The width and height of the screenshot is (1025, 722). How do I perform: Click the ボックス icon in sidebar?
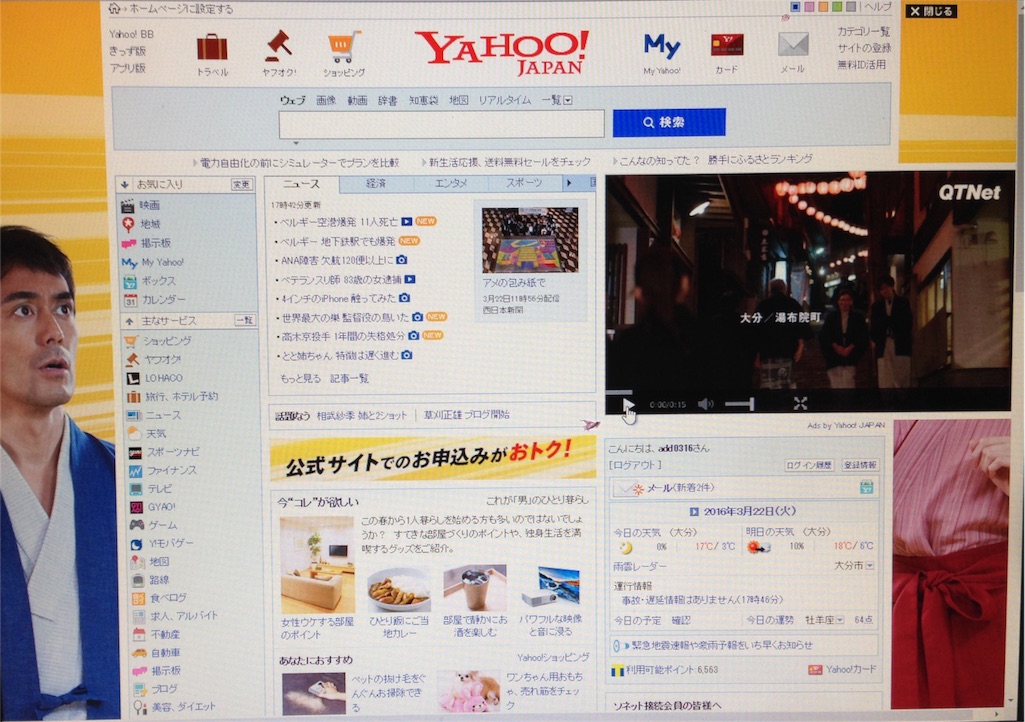130,282
